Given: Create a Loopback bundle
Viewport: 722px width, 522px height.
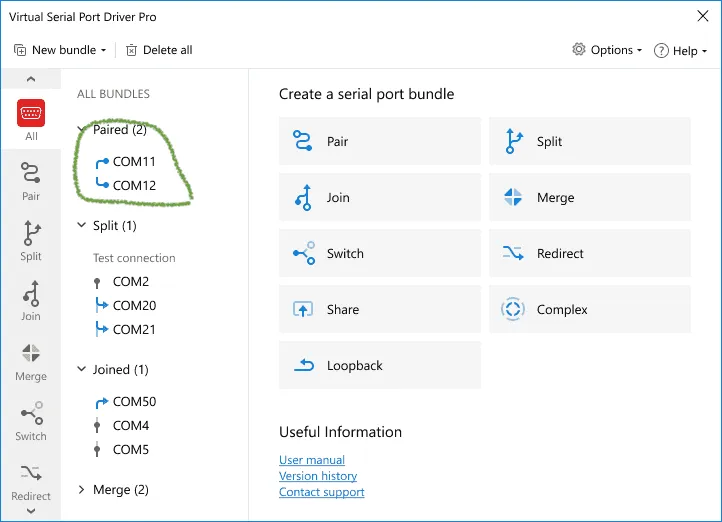Looking at the screenshot, I should point(380,365).
